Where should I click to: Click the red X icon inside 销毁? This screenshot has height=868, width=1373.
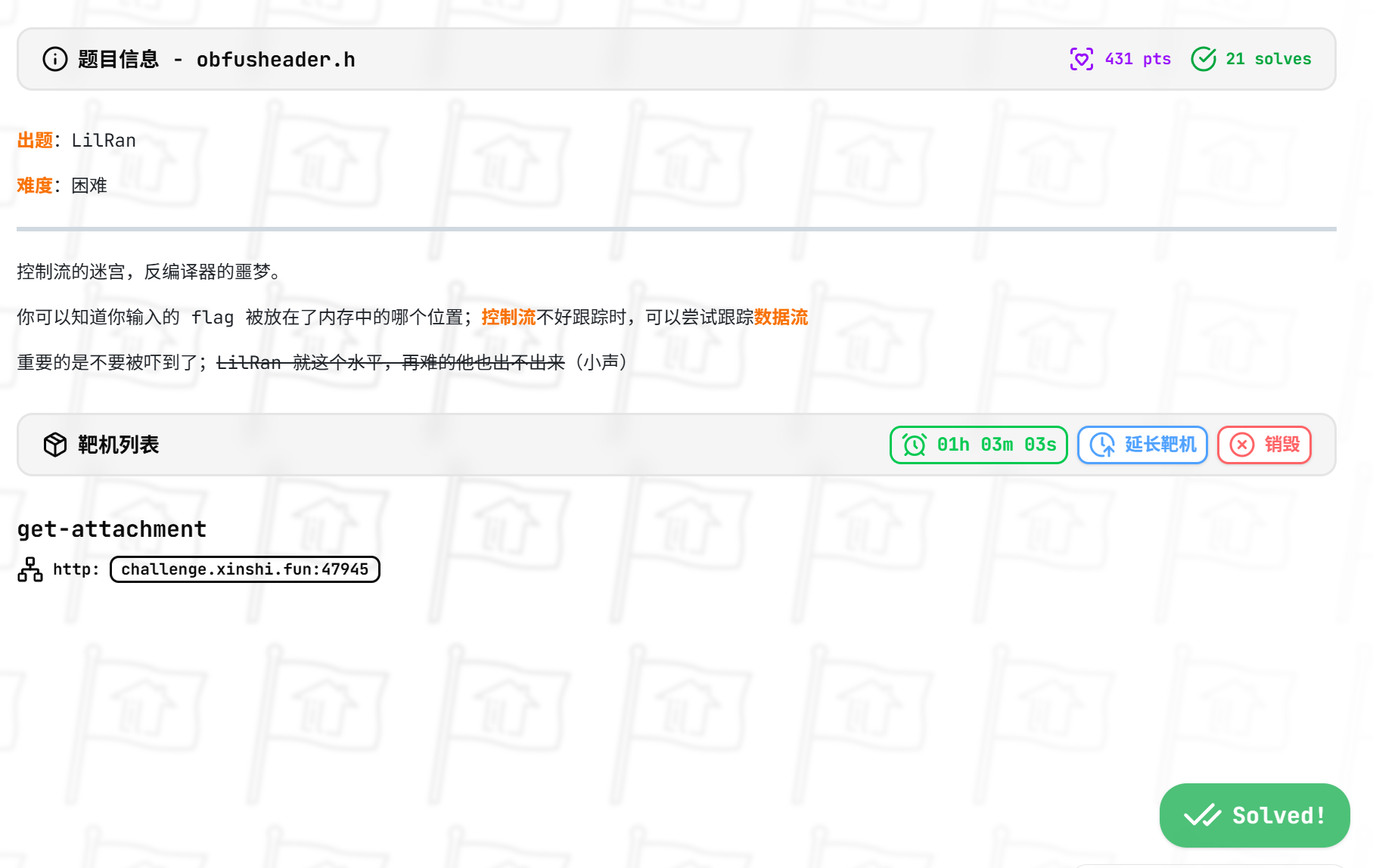[1241, 445]
